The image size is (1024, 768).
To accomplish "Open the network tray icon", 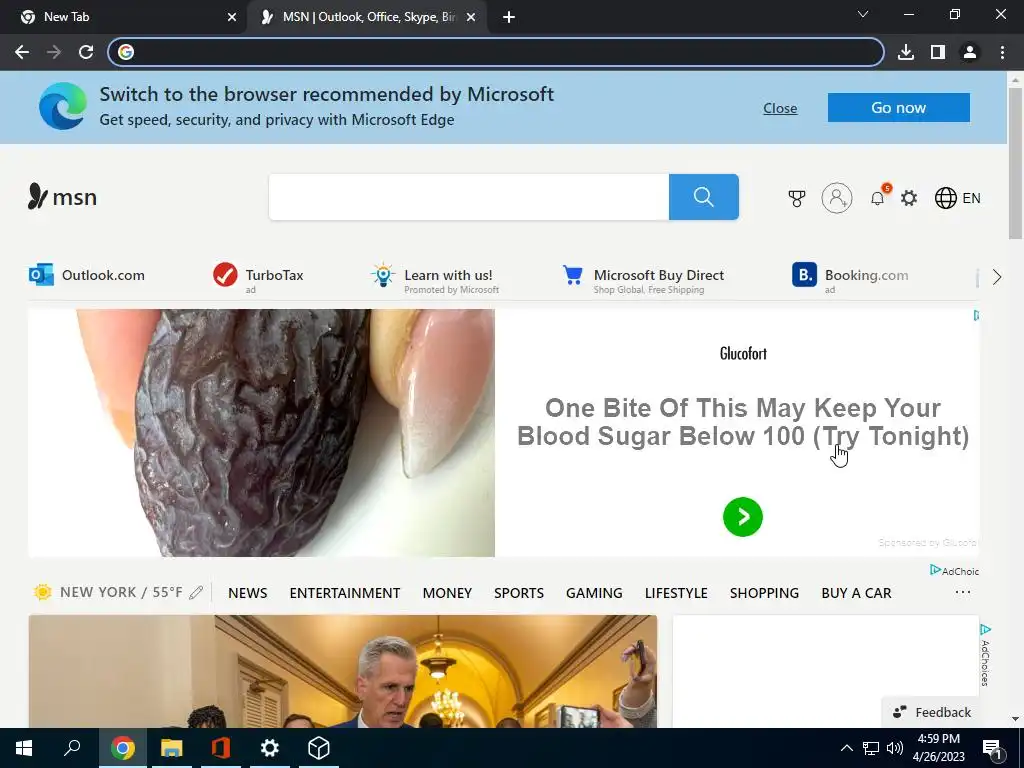I will (x=871, y=748).
